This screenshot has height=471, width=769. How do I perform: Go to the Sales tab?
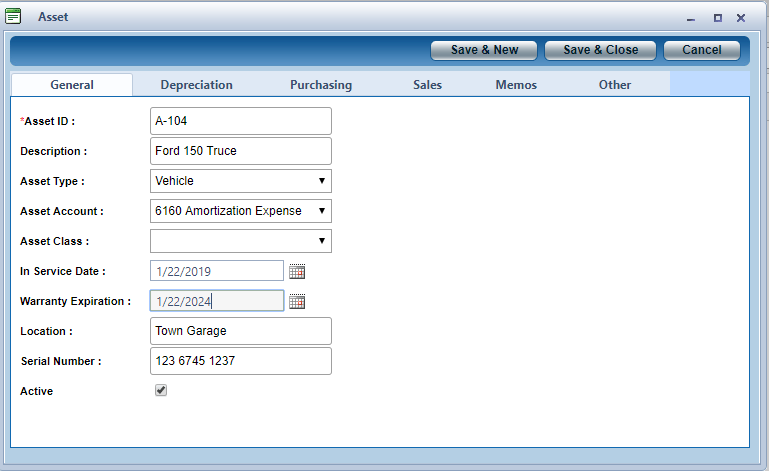[x=427, y=85]
